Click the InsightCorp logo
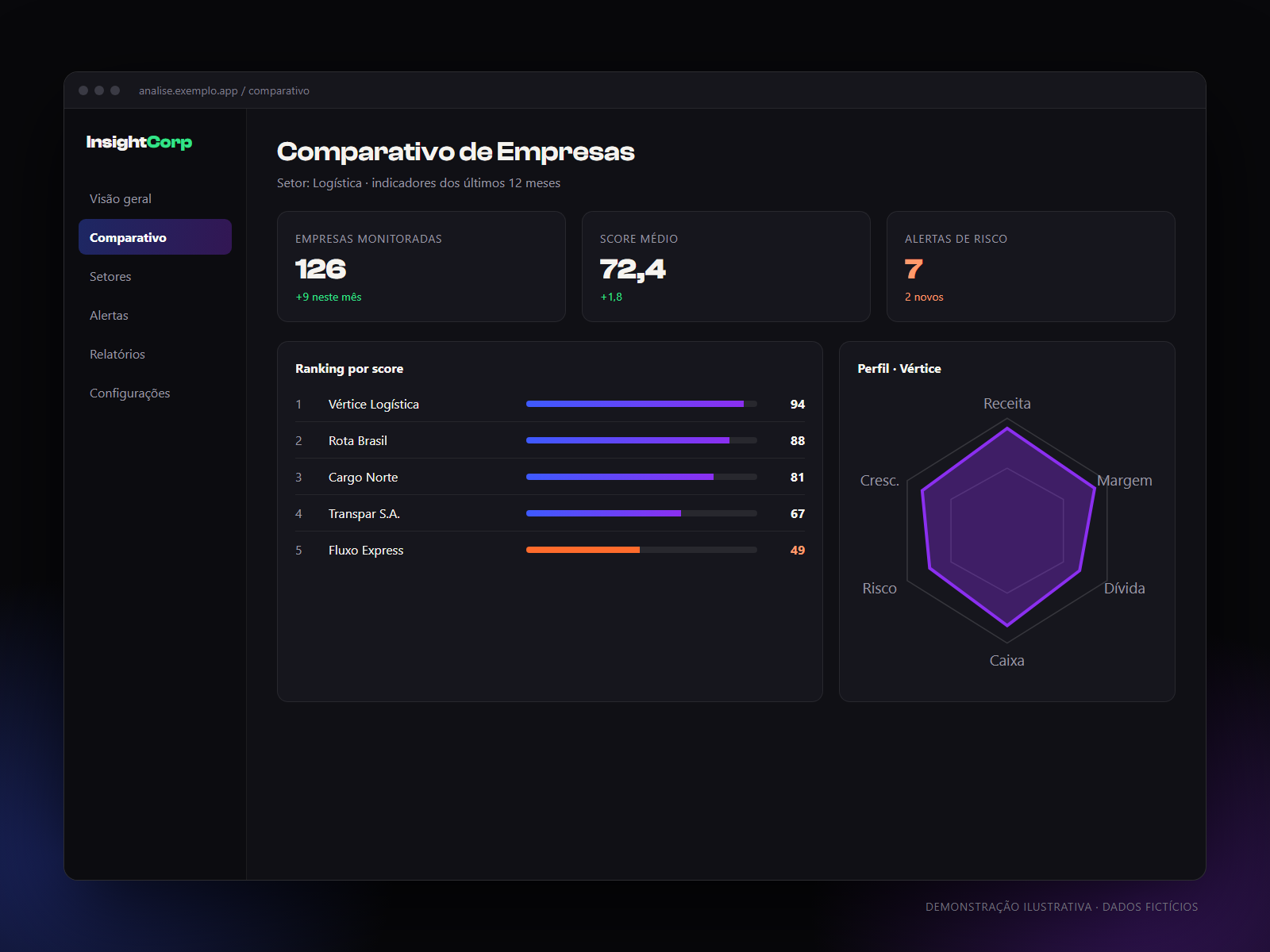Viewport: 1270px width, 952px height. (x=139, y=142)
